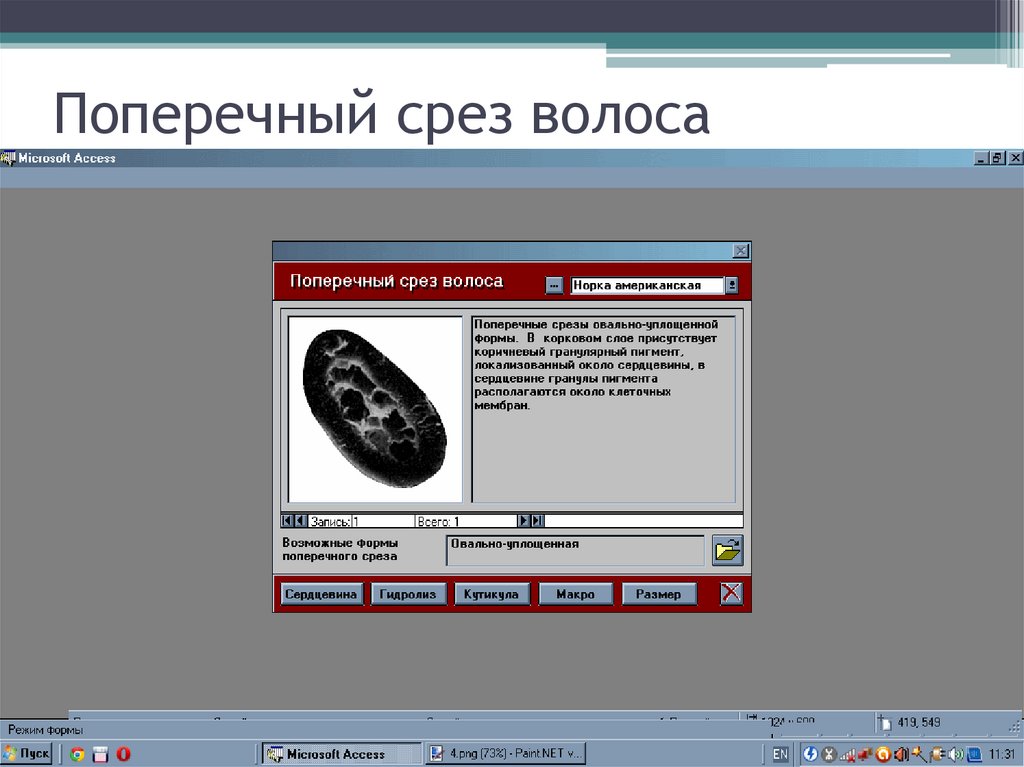Switch to Paint.NET showing 4.png

[505, 753]
